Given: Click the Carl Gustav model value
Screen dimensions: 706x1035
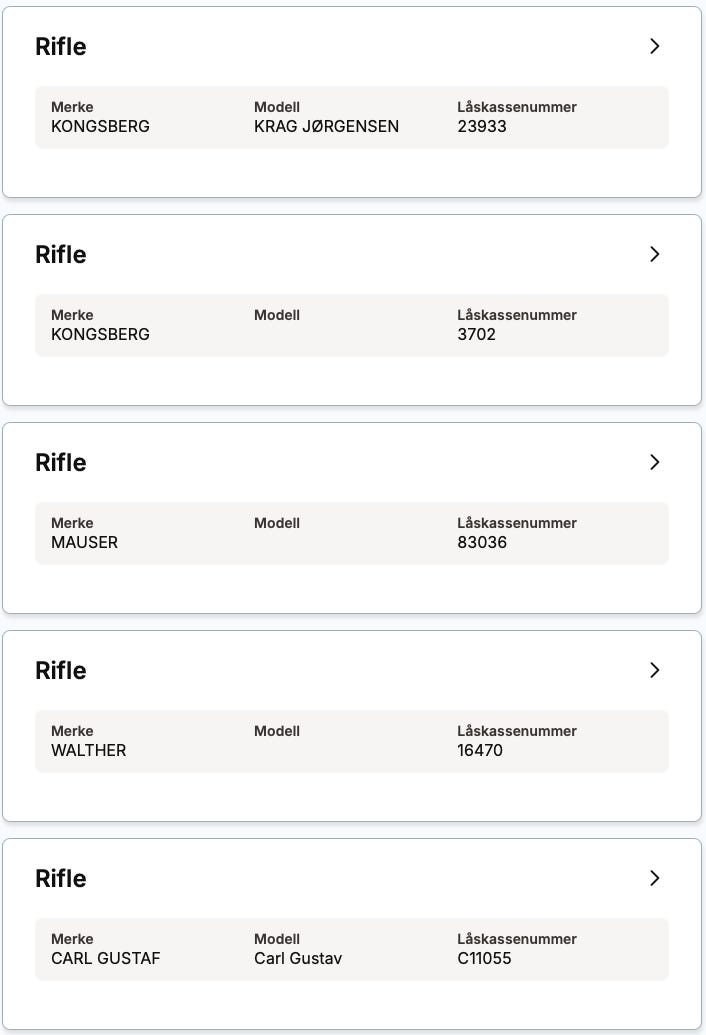Looking at the screenshot, I should coord(298,959).
